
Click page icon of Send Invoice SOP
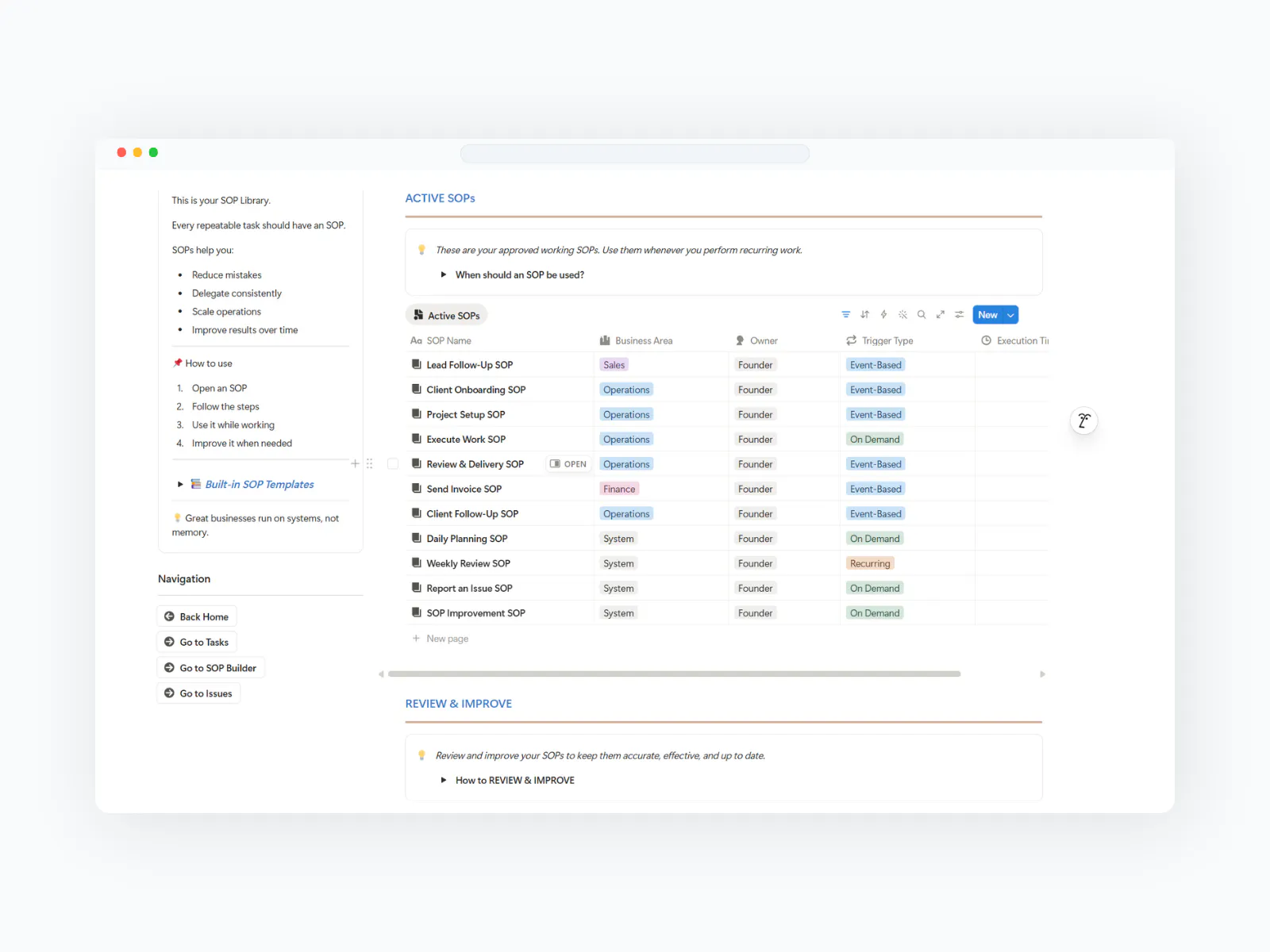(416, 489)
